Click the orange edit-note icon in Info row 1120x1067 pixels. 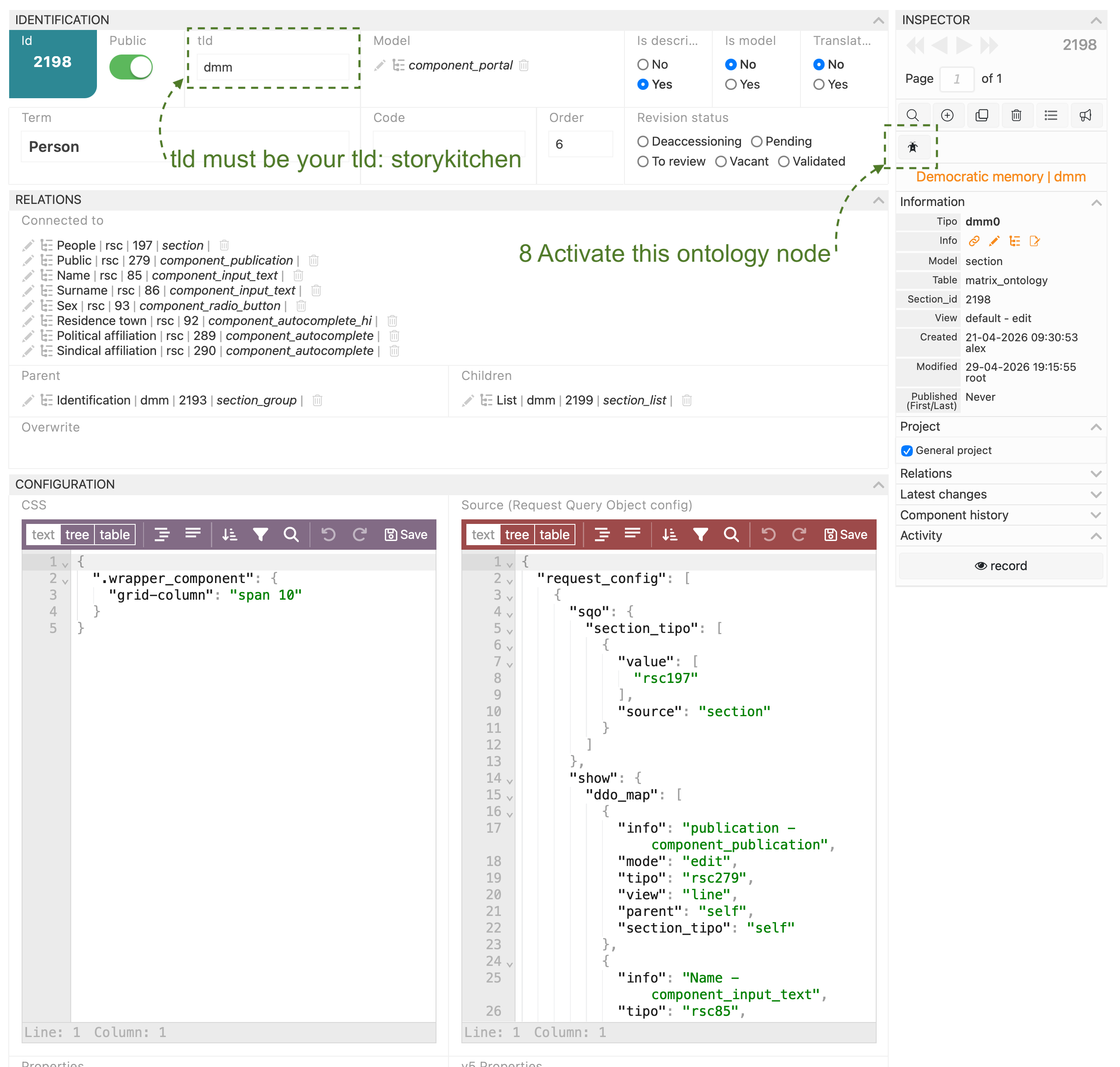coord(1035,241)
